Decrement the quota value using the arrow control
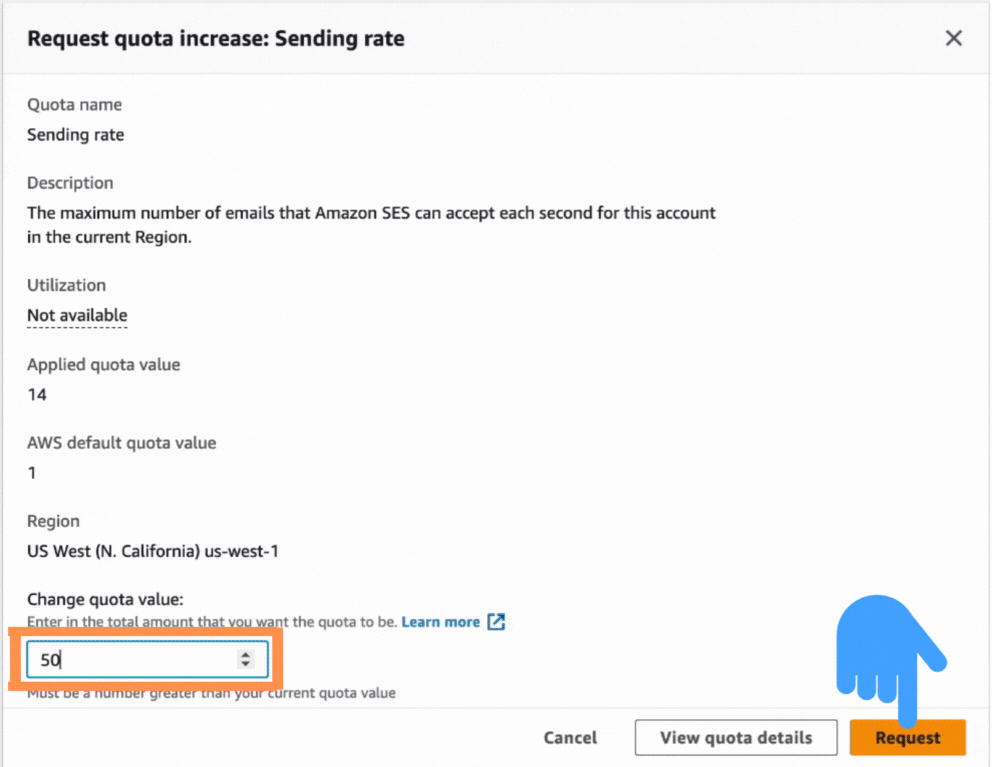This screenshot has height=767, width=992. 247,664
